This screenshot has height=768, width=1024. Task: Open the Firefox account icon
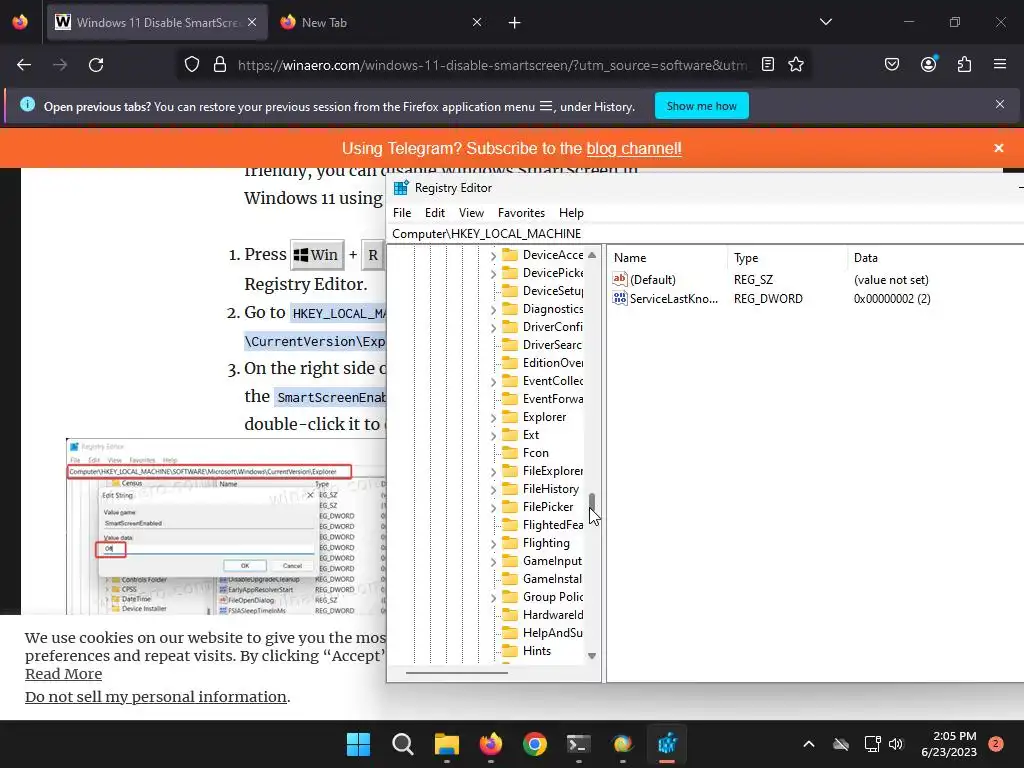[x=928, y=65]
